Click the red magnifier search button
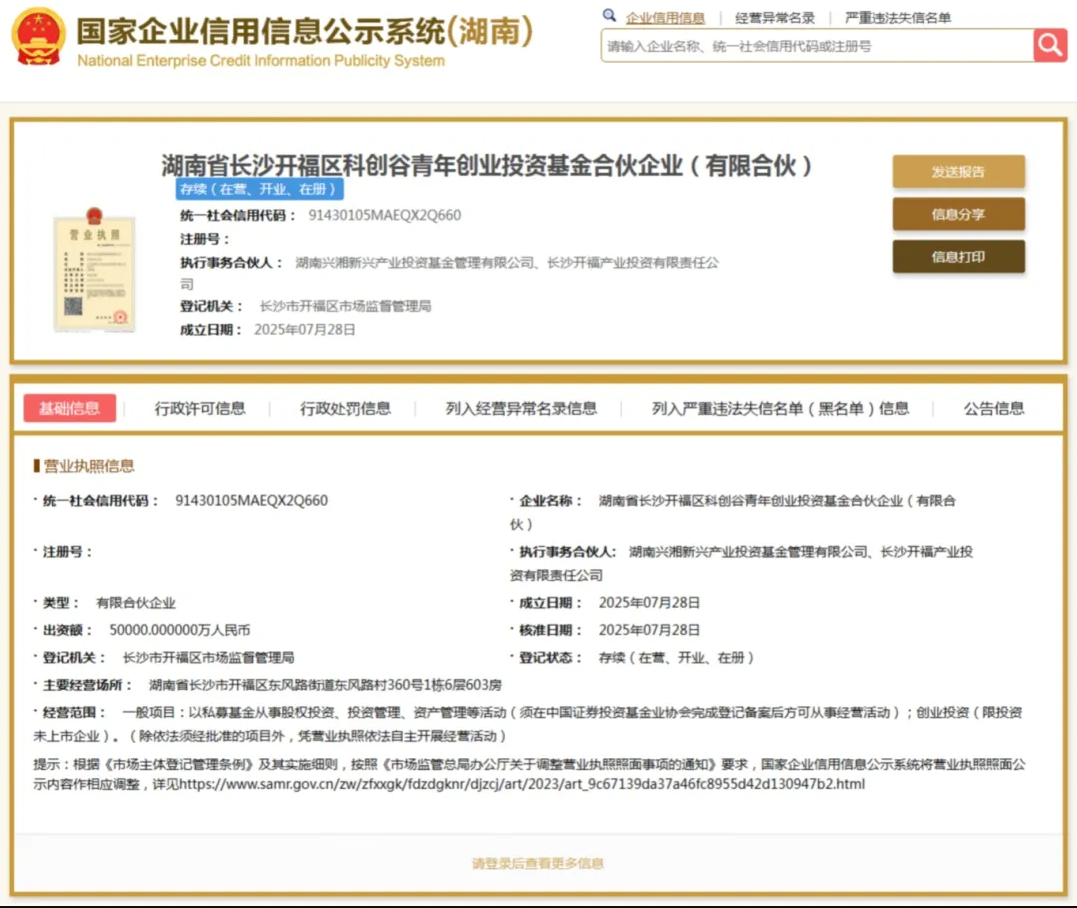 point(1050,45)
